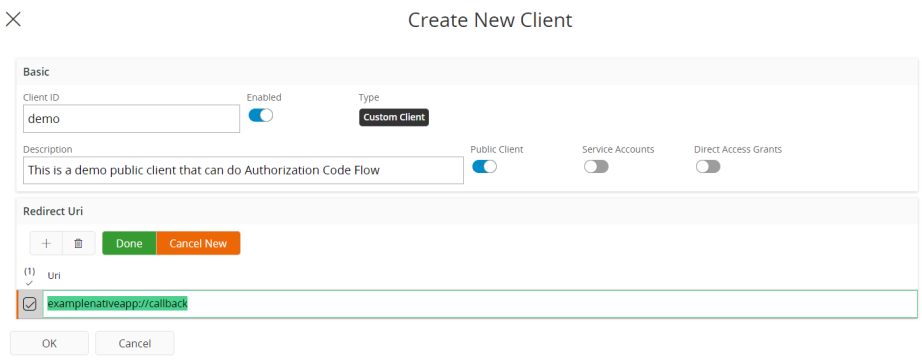Enable the Service Accounts switch
Image resolution: width=922 pixels, height=362 pixels.
[x=596, y=167]
